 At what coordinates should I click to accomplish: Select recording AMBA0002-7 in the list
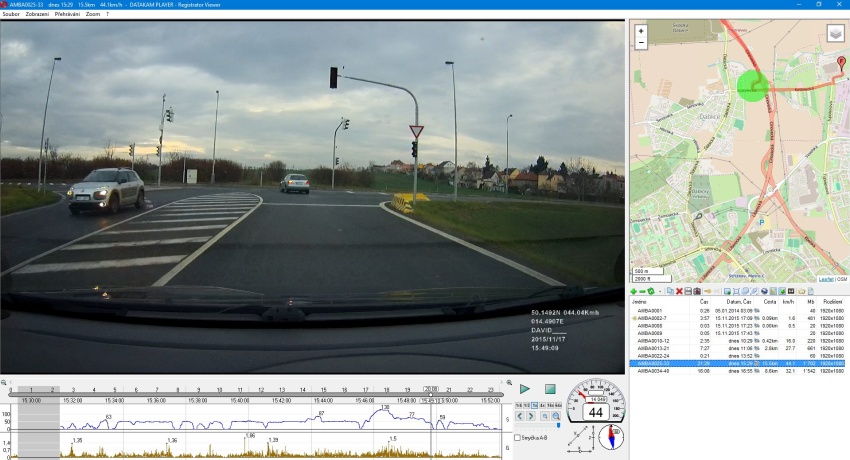coord(737,319)
